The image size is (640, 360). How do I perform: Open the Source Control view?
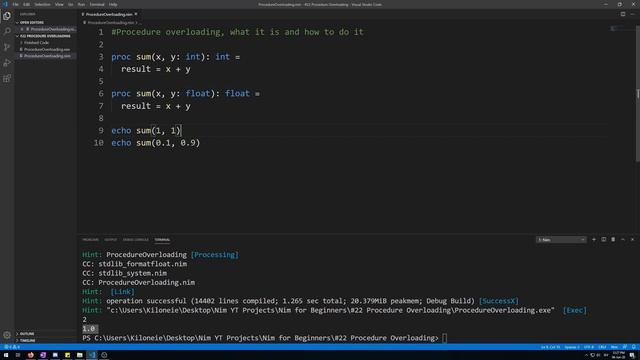pos(7,47)
